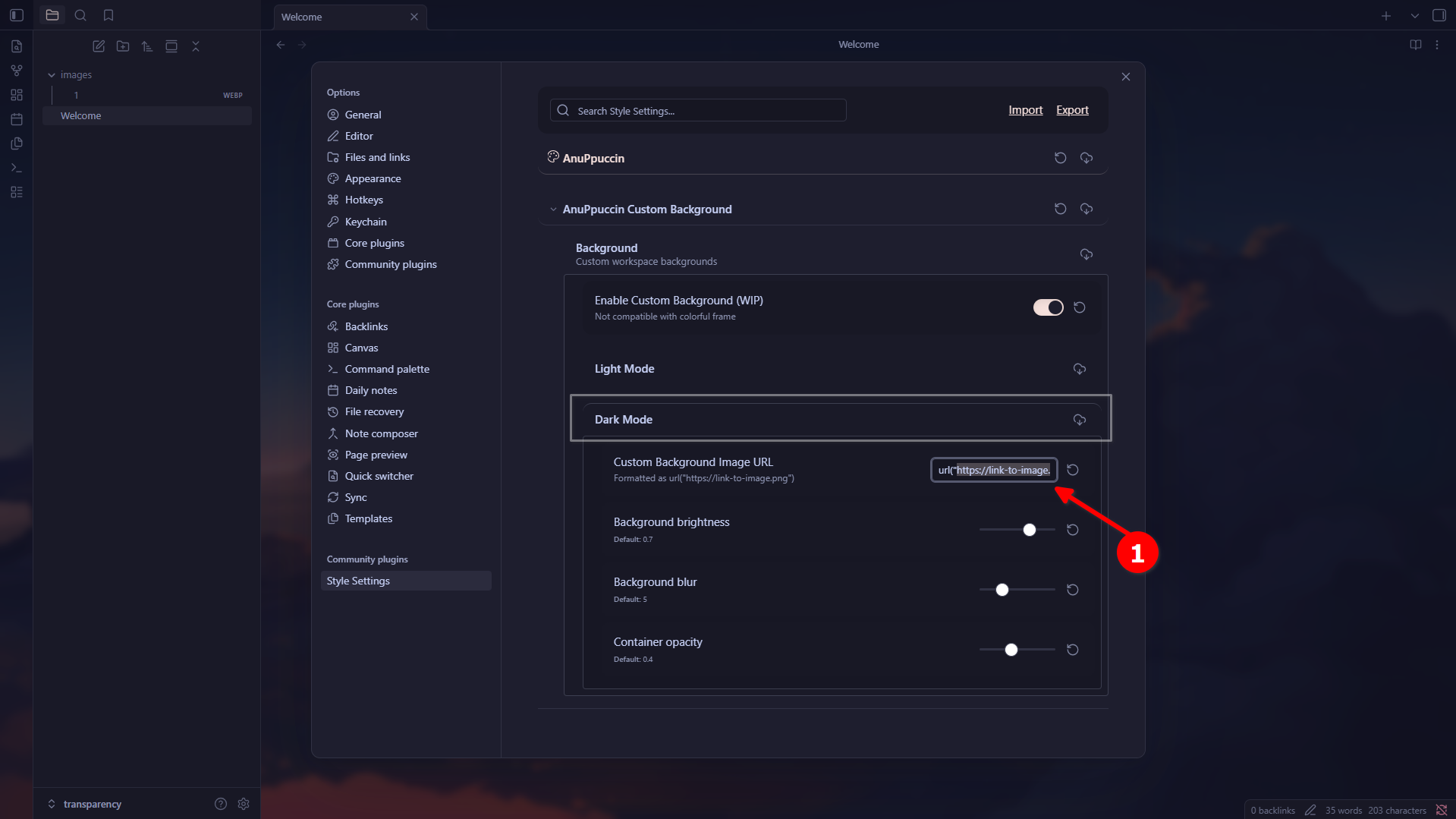Disable Enable Custom Background toggle
Screen dimensions: 1456x819
coord(1048,307)
